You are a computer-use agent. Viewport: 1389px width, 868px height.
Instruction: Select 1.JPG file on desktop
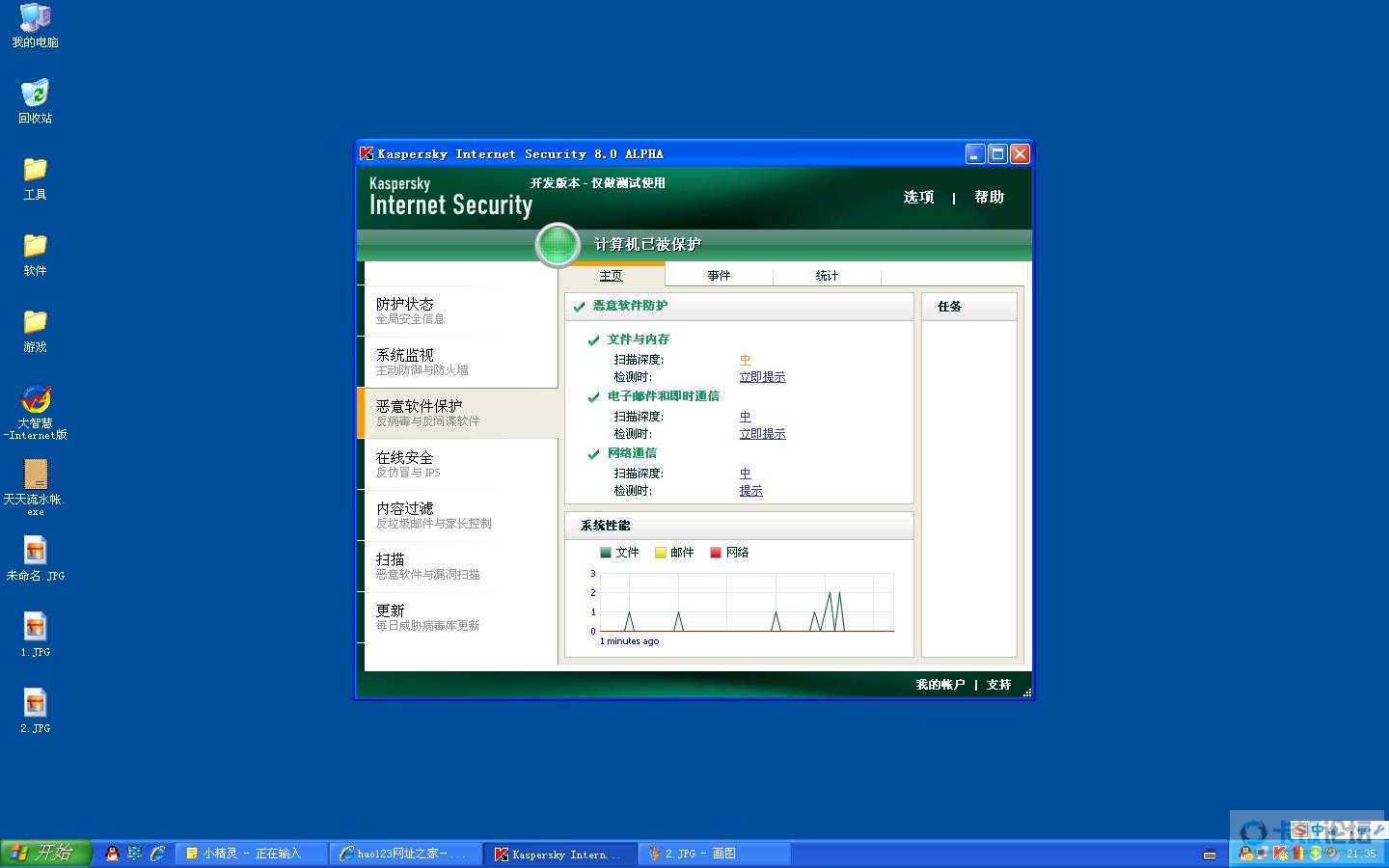(x=35, y=636)
